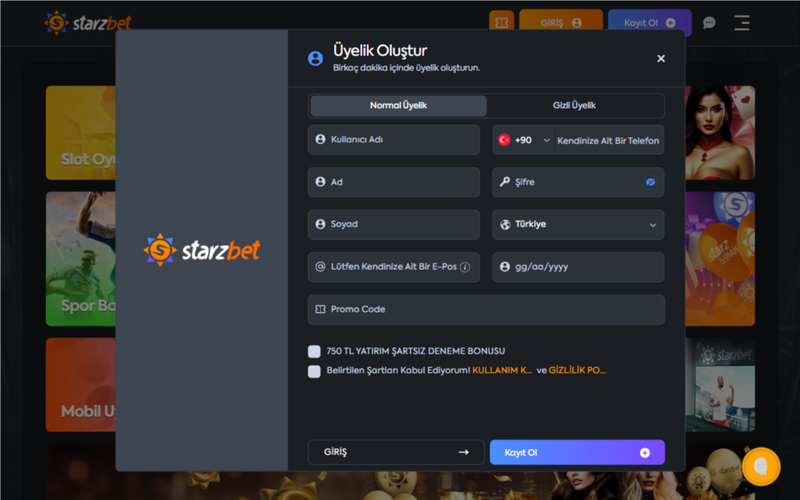
Task: Open the orange live chat bubble
Action: 761,466
